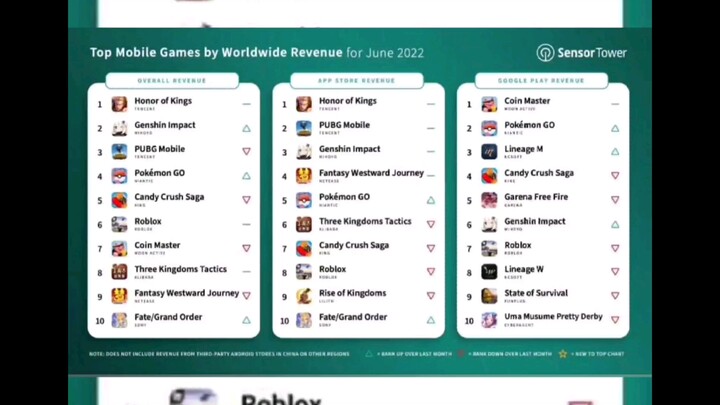Click the PUBG Mobile icon in Overall Revenue
This screenshot has height=405, width=720.
(119, 152)
